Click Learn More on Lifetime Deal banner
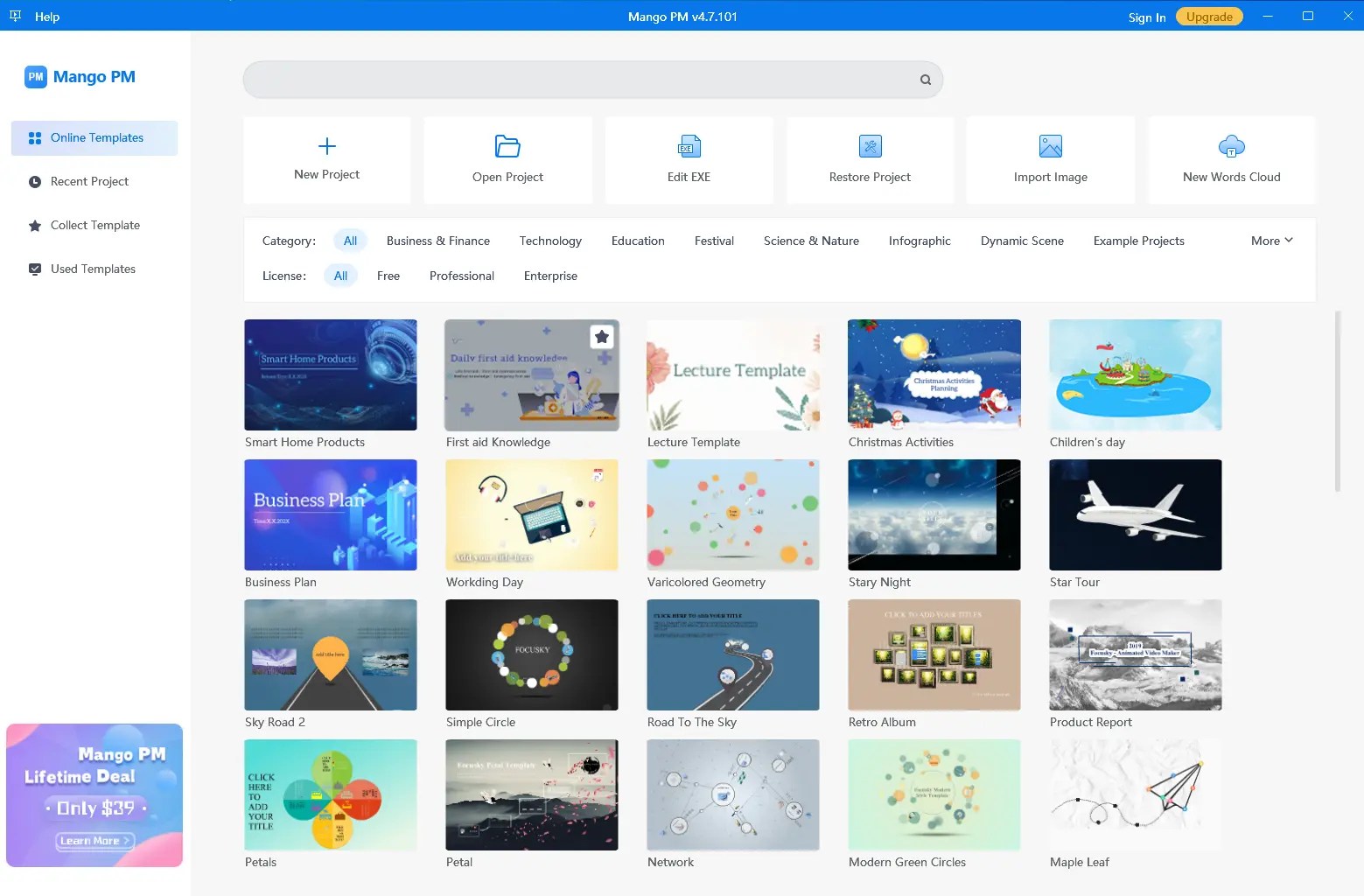The height and width of the screenshot is (896, 1364). [94, 841]
